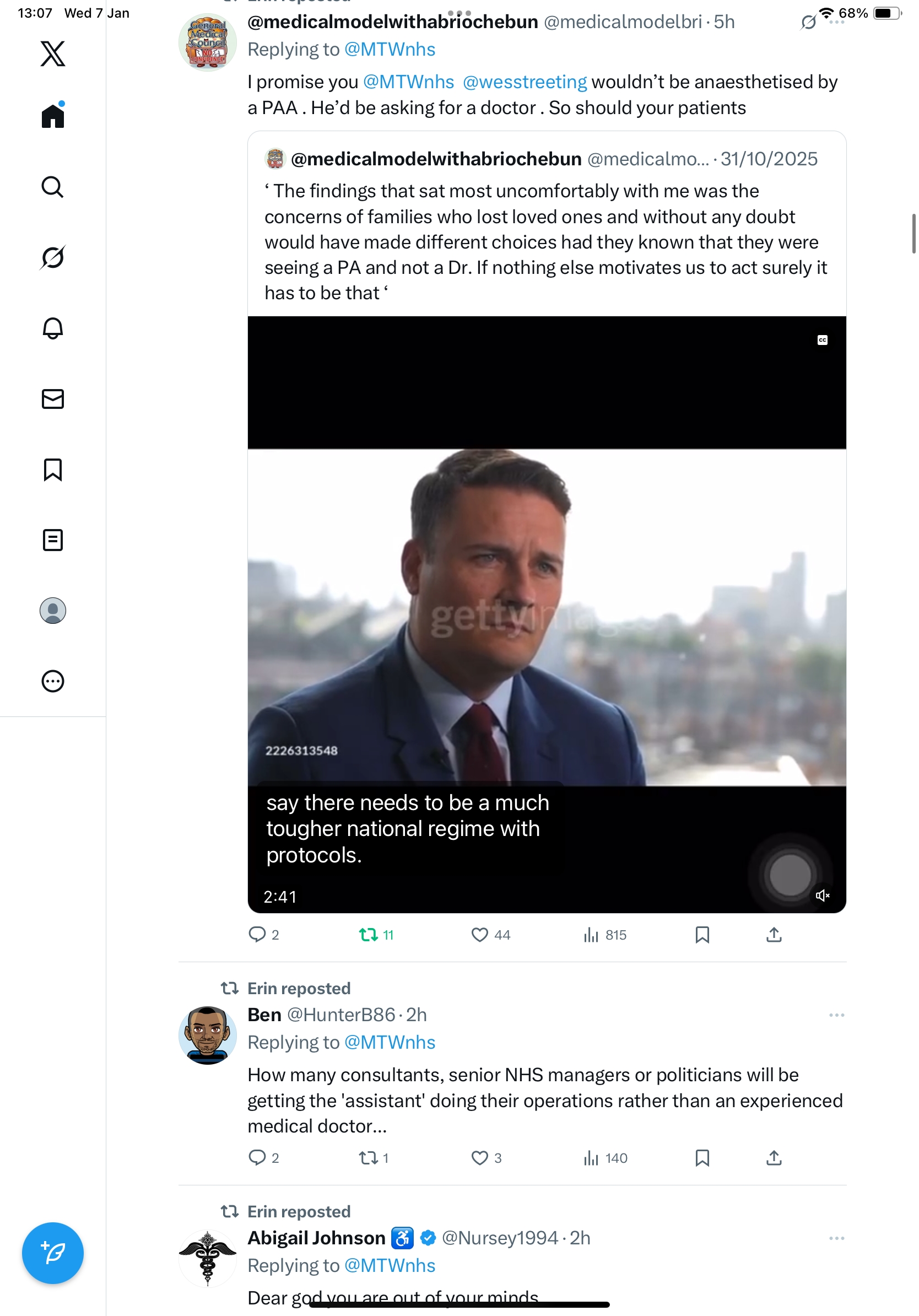Open Profile in the sidebar
The height and width of the screenshot is (1316, 919).
53,611
